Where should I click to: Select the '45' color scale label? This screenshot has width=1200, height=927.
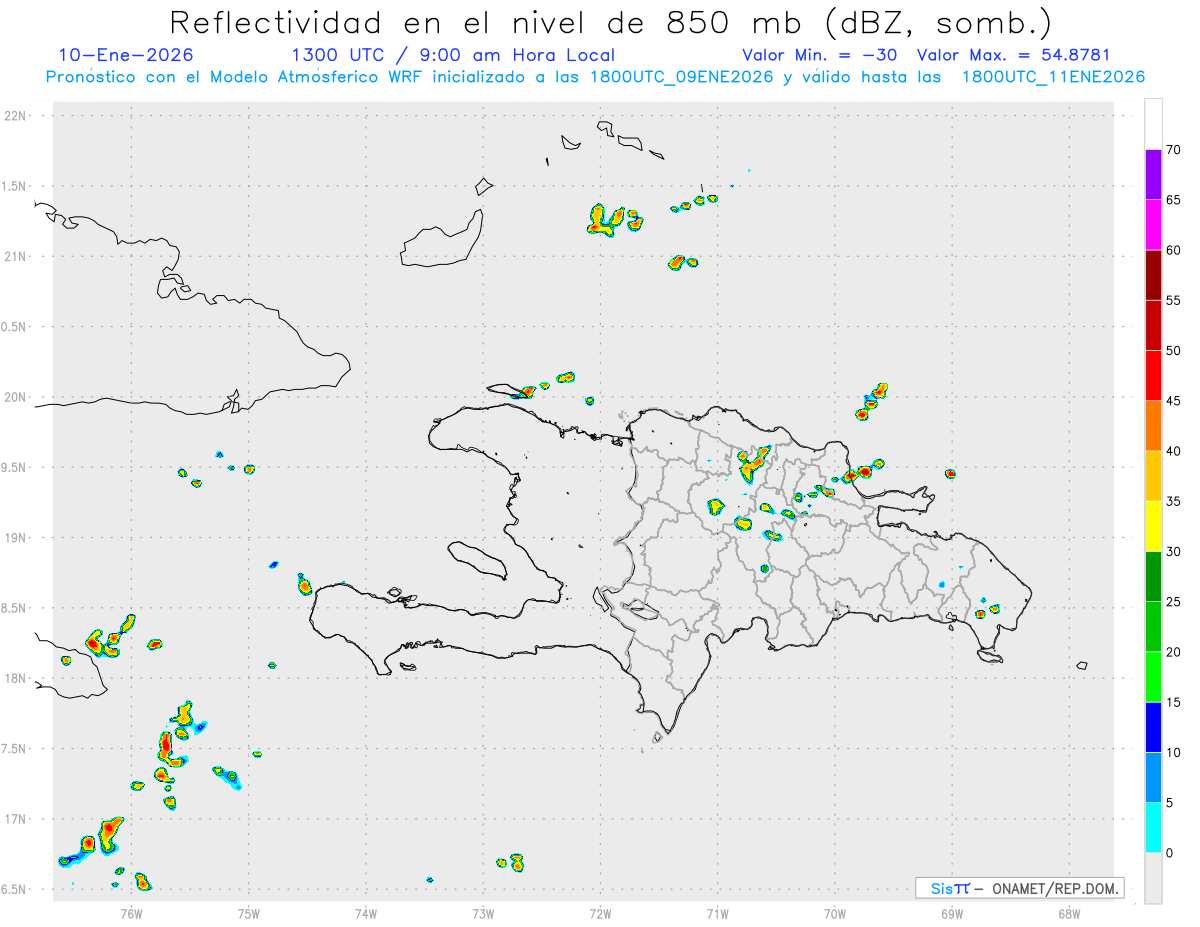(x=1173, y=401)
